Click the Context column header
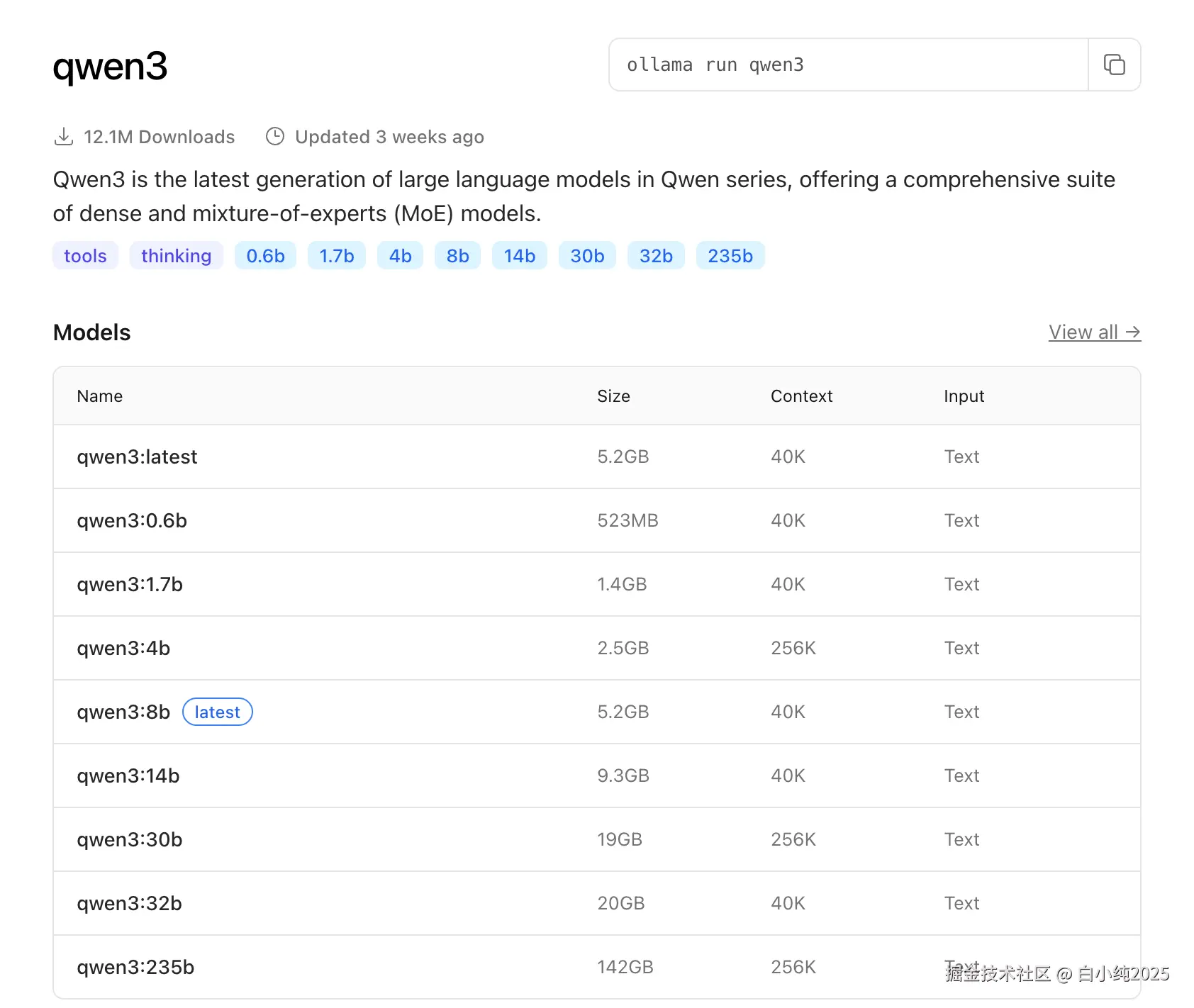The image size is (1194, 1008). pos(801,396)
